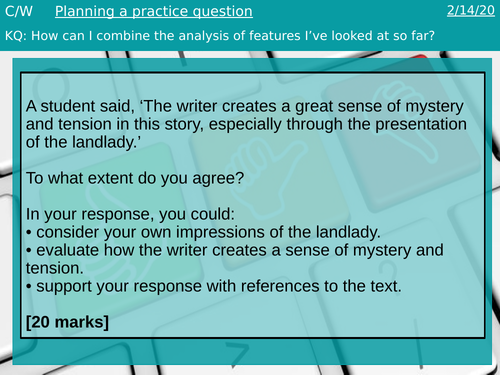Click the C/W label
The image size is (500, 375).
pyautogui.click(x=19, y=11)
